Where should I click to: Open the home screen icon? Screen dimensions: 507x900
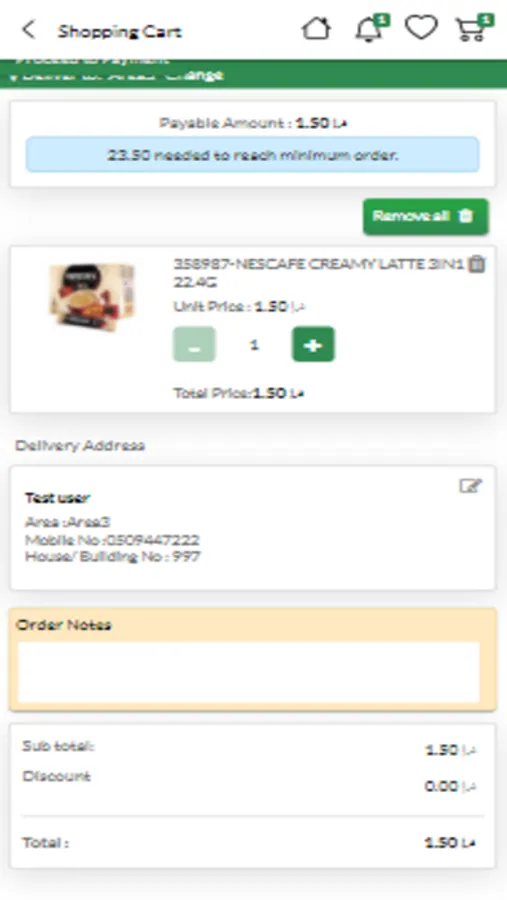(316, 29)
